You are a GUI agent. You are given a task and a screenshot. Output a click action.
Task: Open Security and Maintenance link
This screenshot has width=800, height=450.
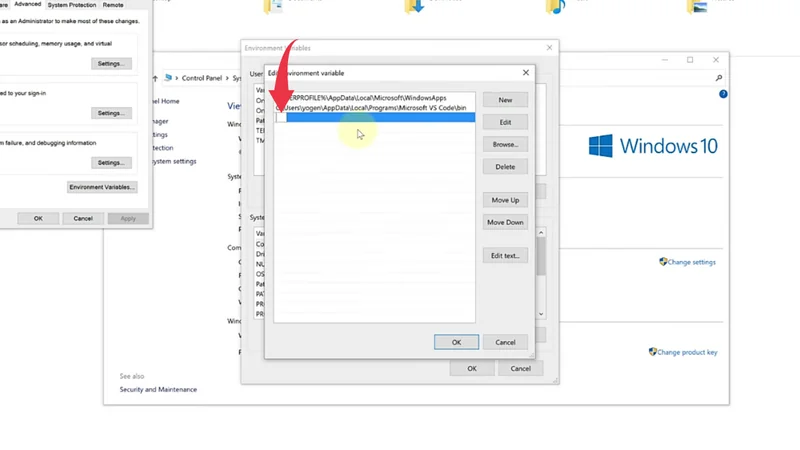158,390
